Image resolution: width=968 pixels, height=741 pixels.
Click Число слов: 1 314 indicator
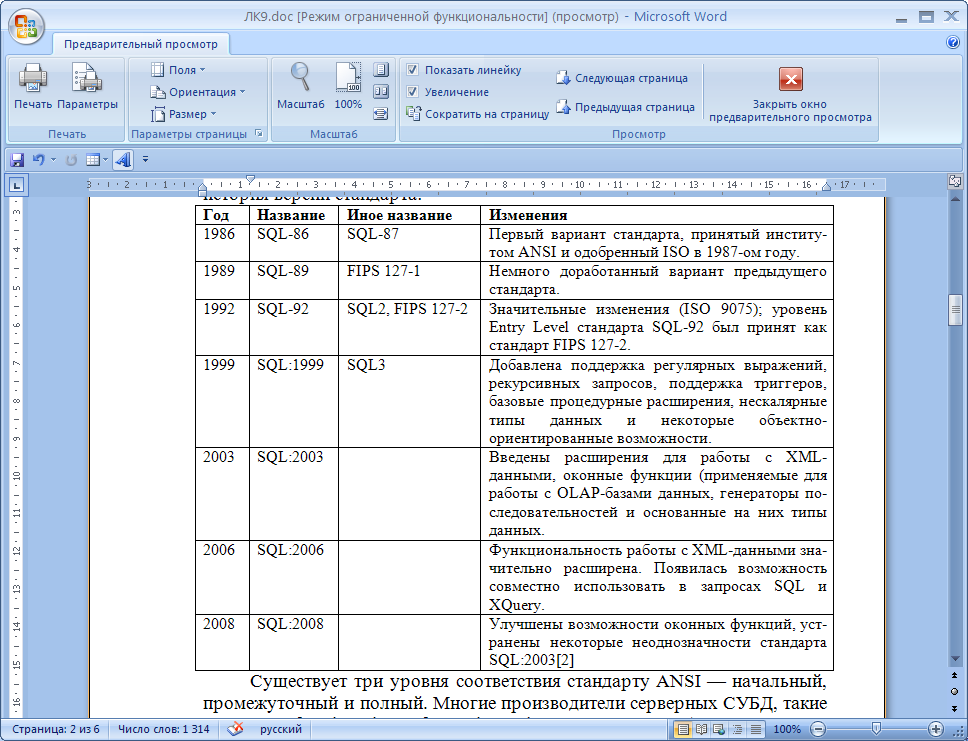tap(164, 729)
